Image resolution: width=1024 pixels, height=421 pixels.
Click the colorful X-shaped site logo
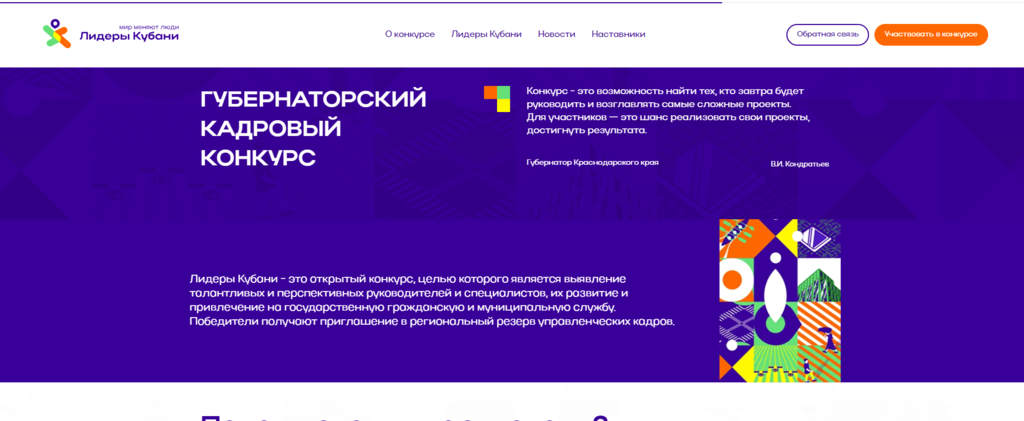[57, 34]
